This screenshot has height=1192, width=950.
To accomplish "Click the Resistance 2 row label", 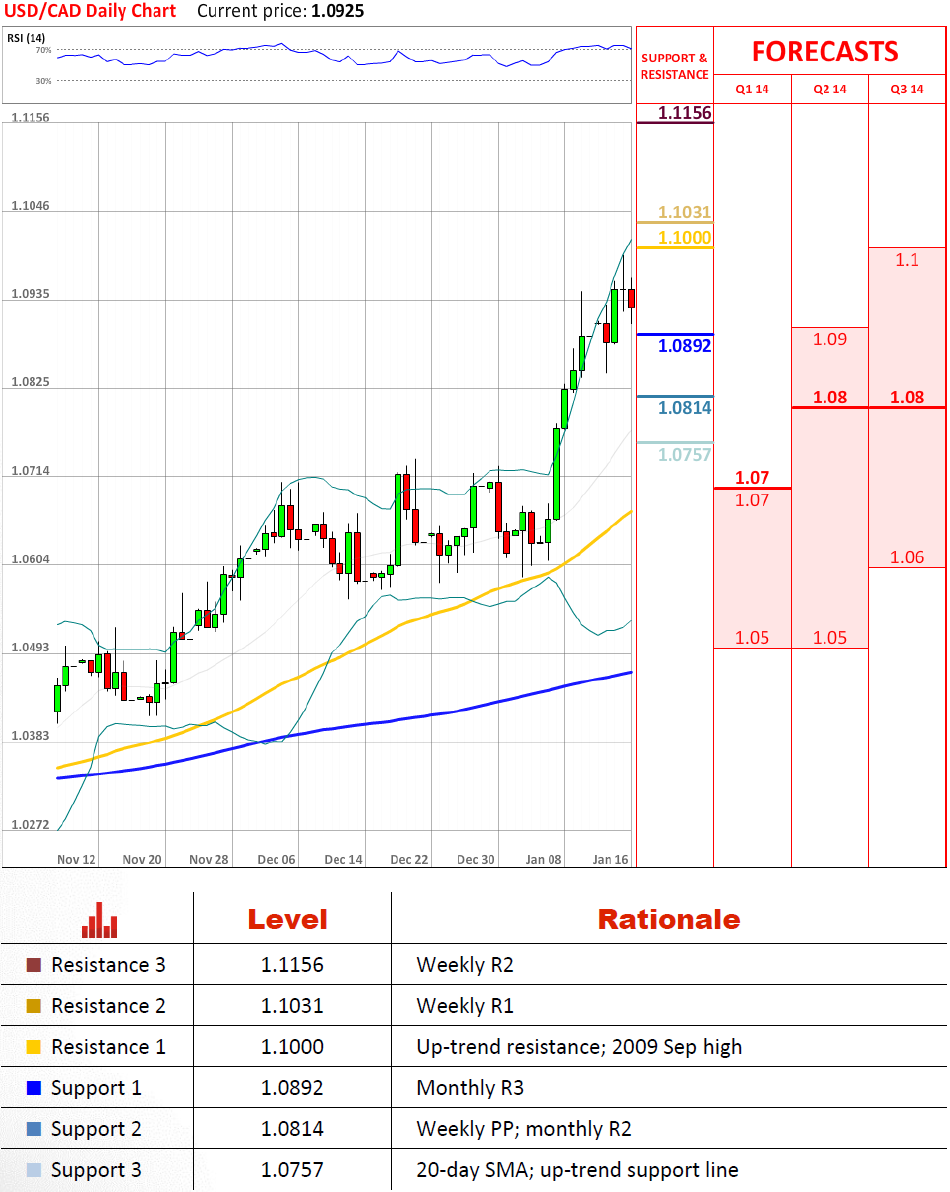I will pyautogui.click(x=108, y=1006).
